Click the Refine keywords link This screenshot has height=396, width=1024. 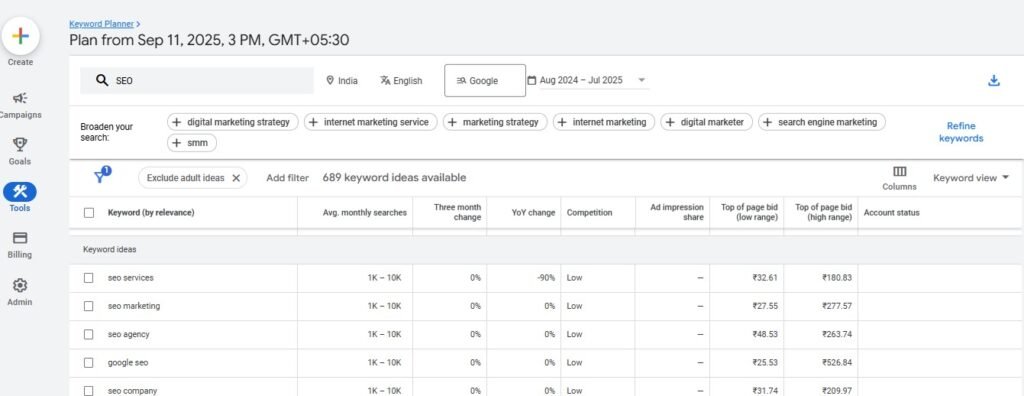(x=961, y=132)
